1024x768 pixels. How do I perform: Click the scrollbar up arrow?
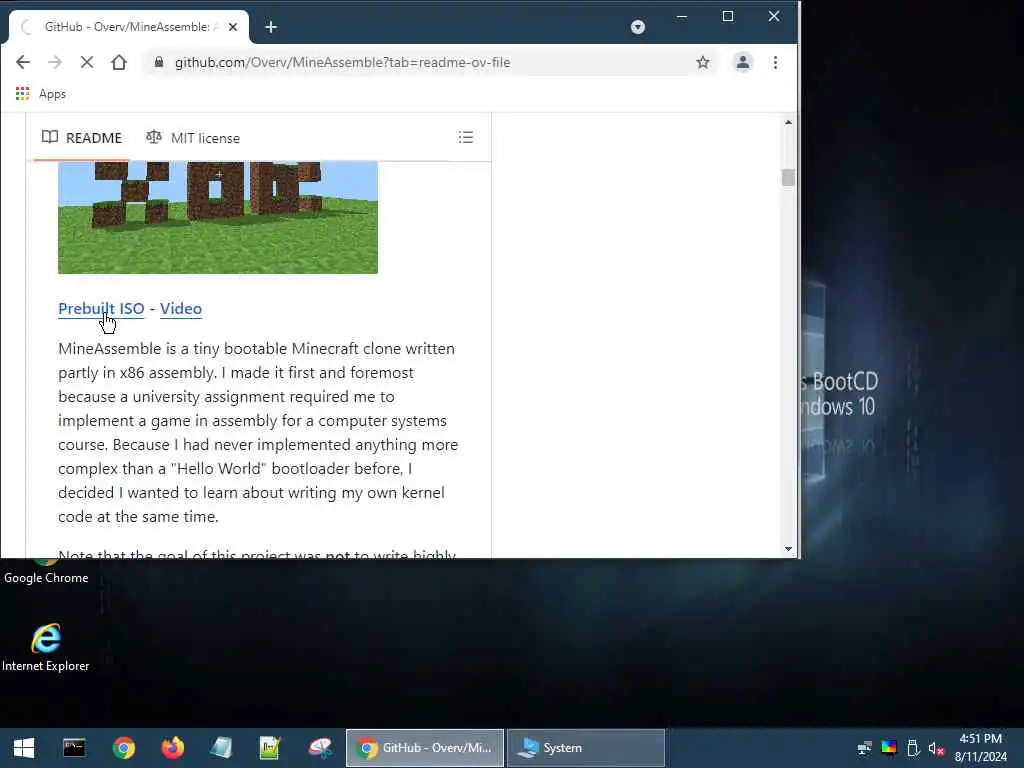[788, 122]
